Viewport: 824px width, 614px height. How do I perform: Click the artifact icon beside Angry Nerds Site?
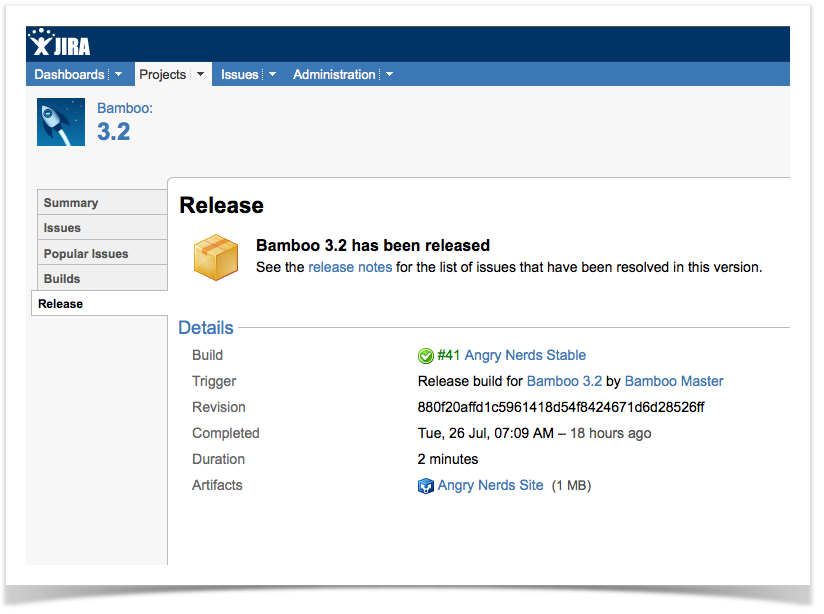click(426, 486)
